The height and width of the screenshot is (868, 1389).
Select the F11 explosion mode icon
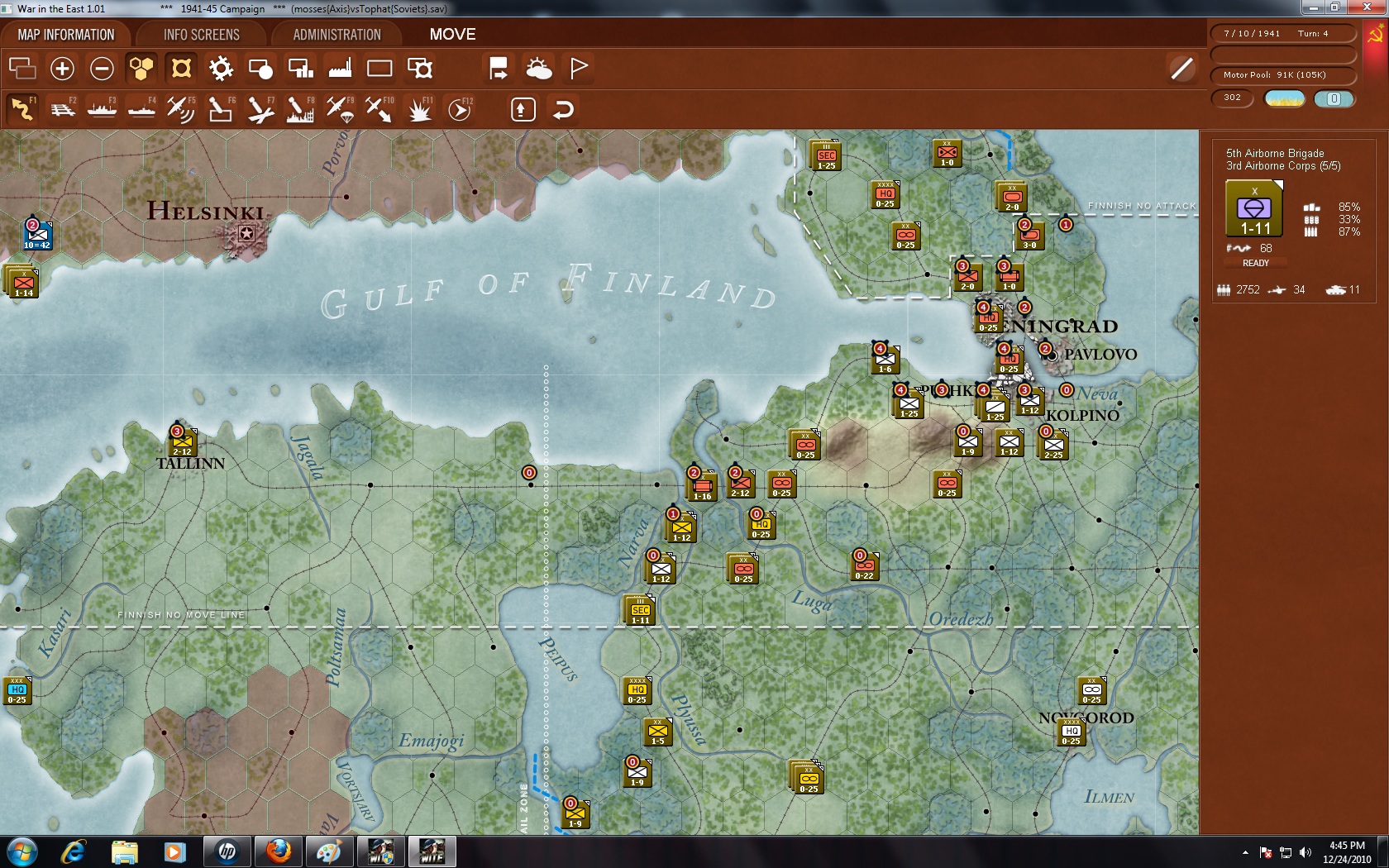click(x=420, y=109)
